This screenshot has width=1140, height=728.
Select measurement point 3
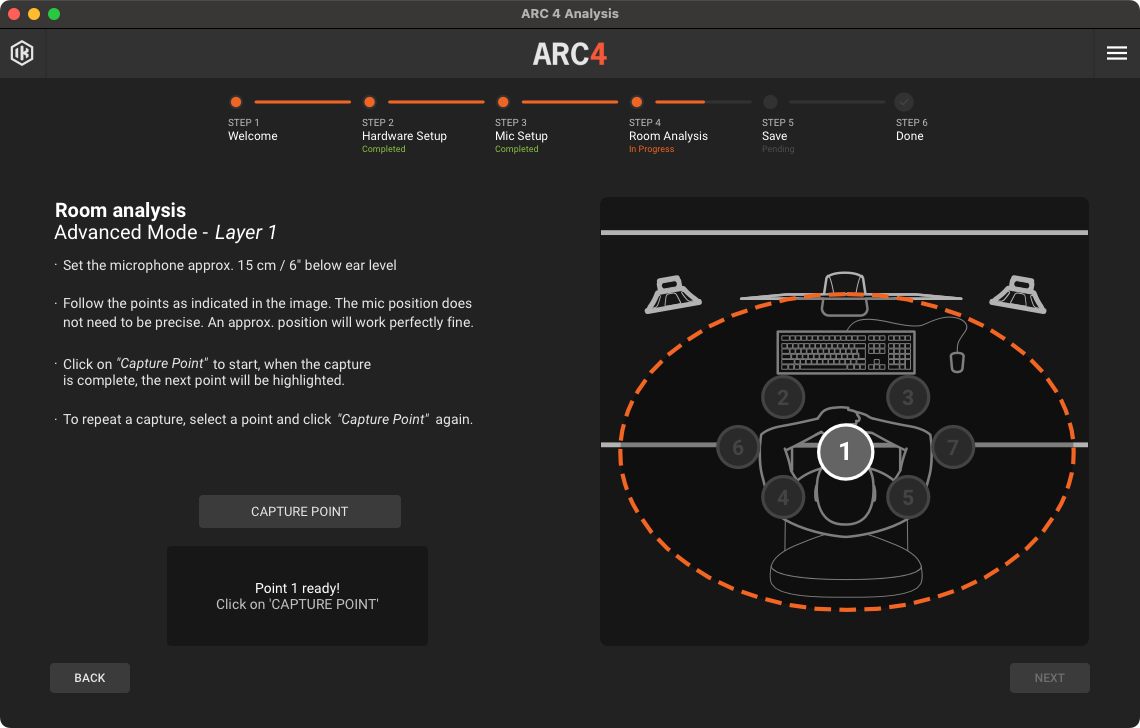(x=908, y=397)
